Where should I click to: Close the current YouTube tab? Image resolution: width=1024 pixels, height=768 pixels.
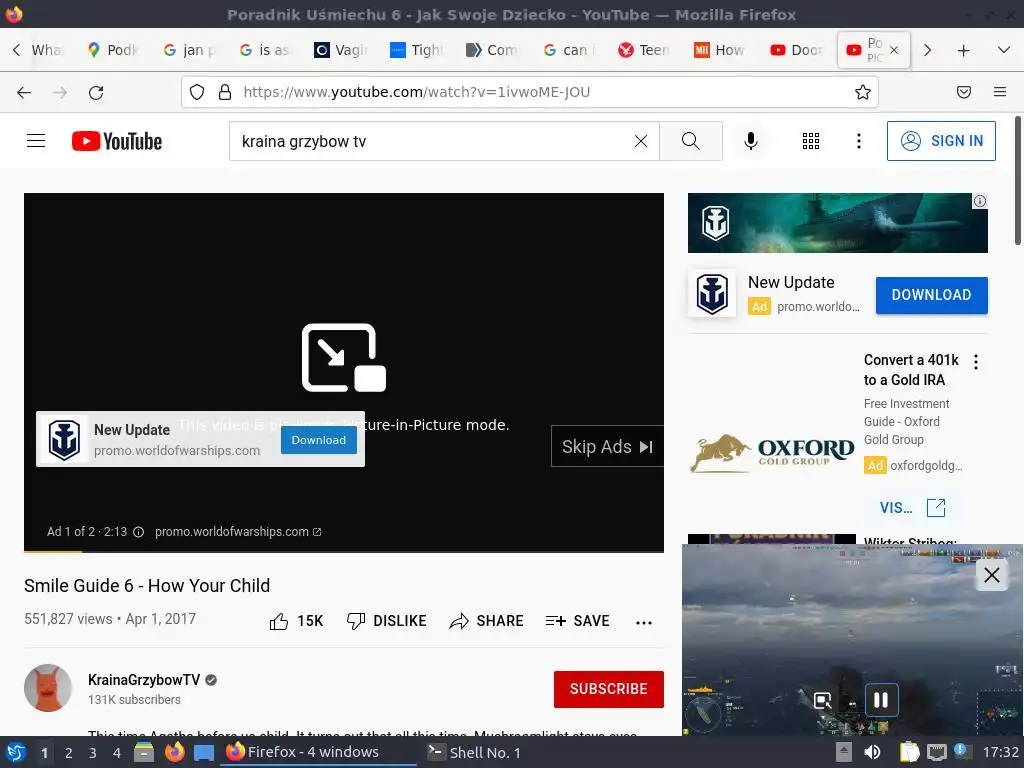pos(894,50)
